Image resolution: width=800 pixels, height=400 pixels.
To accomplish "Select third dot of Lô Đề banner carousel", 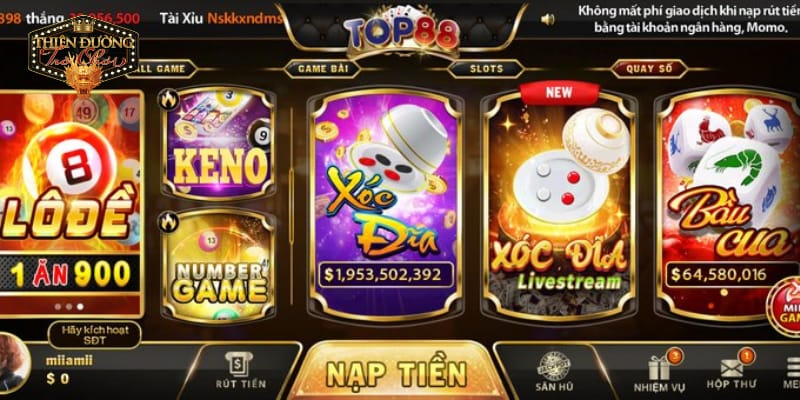I will point(81,307).
